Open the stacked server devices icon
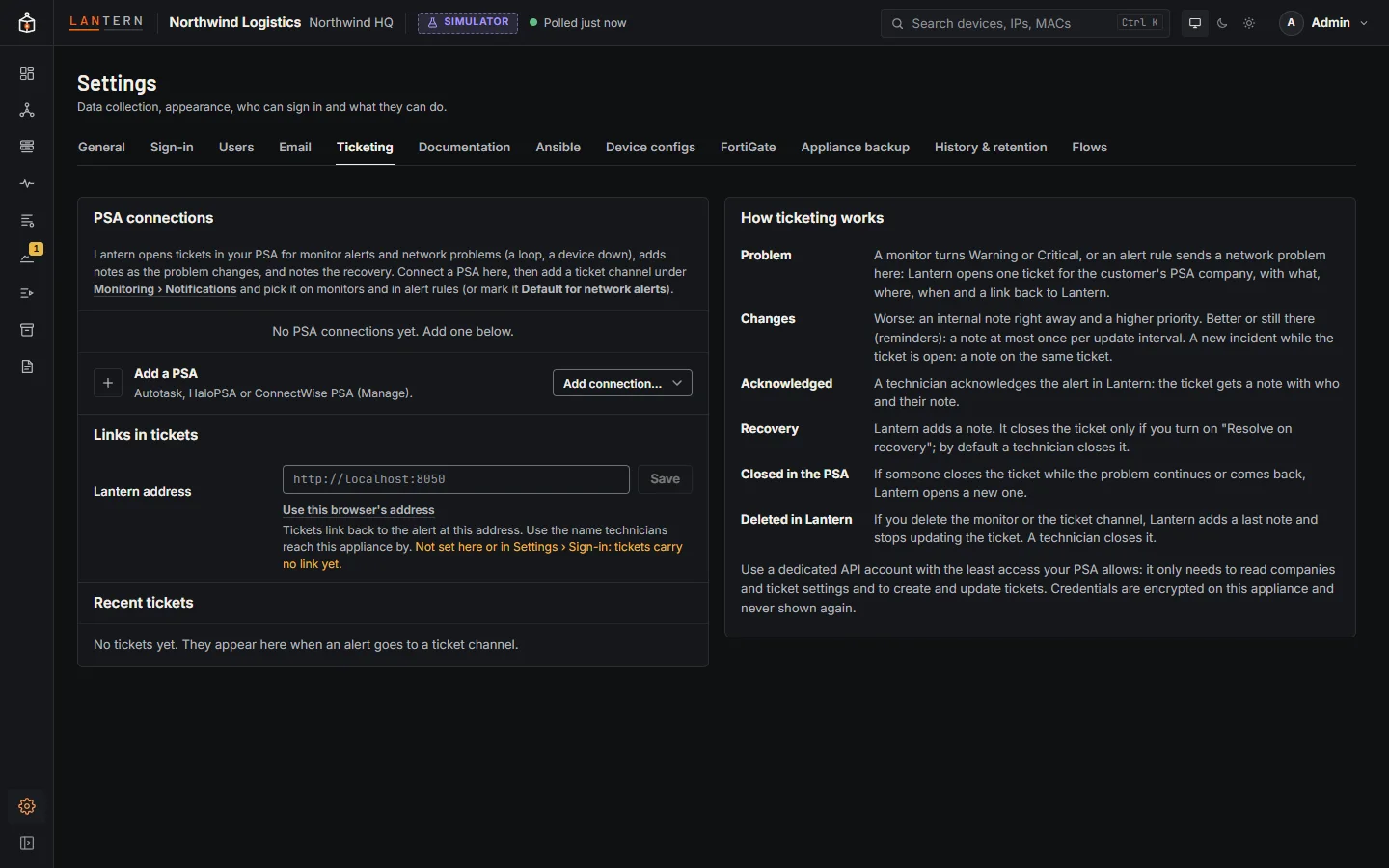This screenshot has width=1389, height=868. (27, 147)
